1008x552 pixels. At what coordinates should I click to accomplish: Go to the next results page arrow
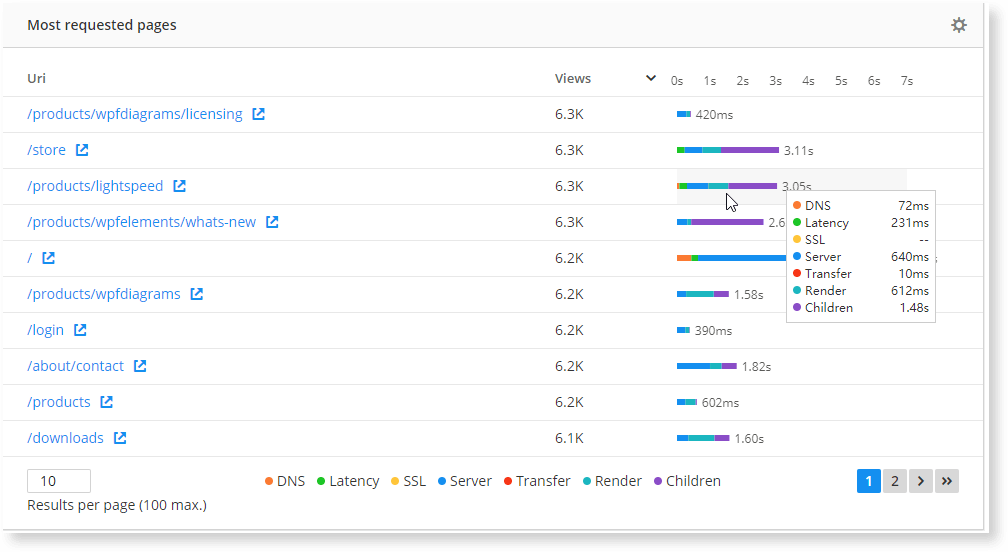(x=921, y=481)
